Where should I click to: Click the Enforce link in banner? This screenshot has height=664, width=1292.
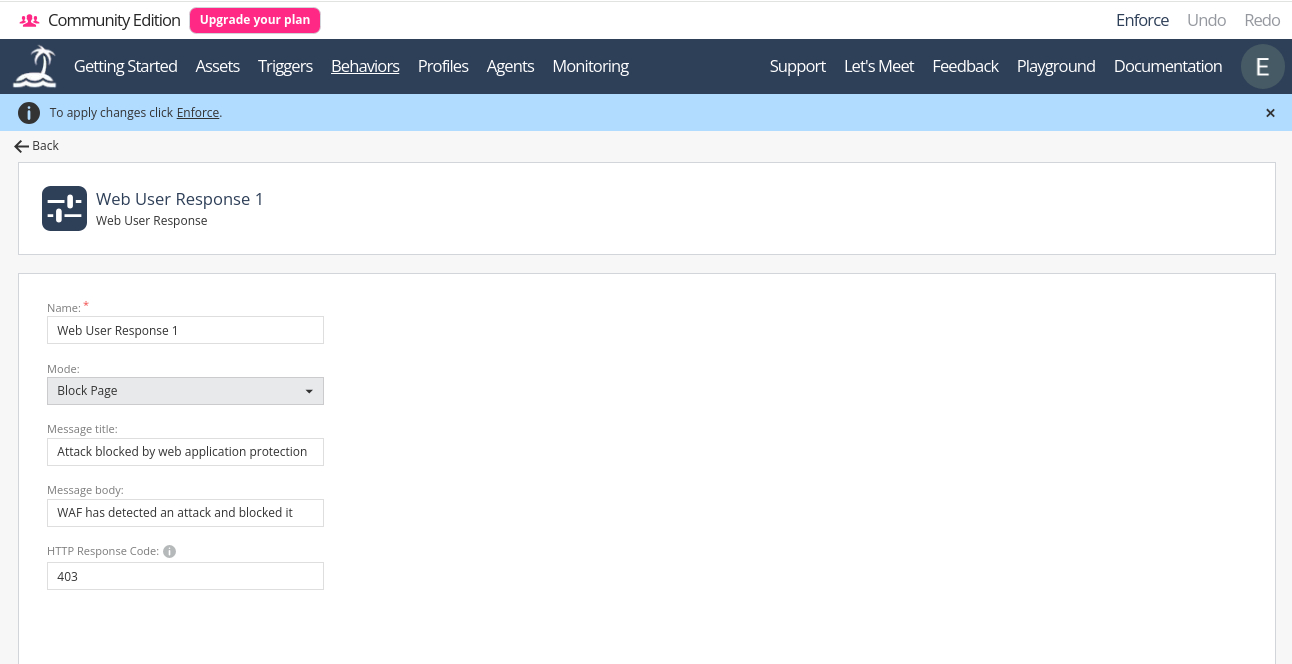pyautogui.click(x=198, y=113)
